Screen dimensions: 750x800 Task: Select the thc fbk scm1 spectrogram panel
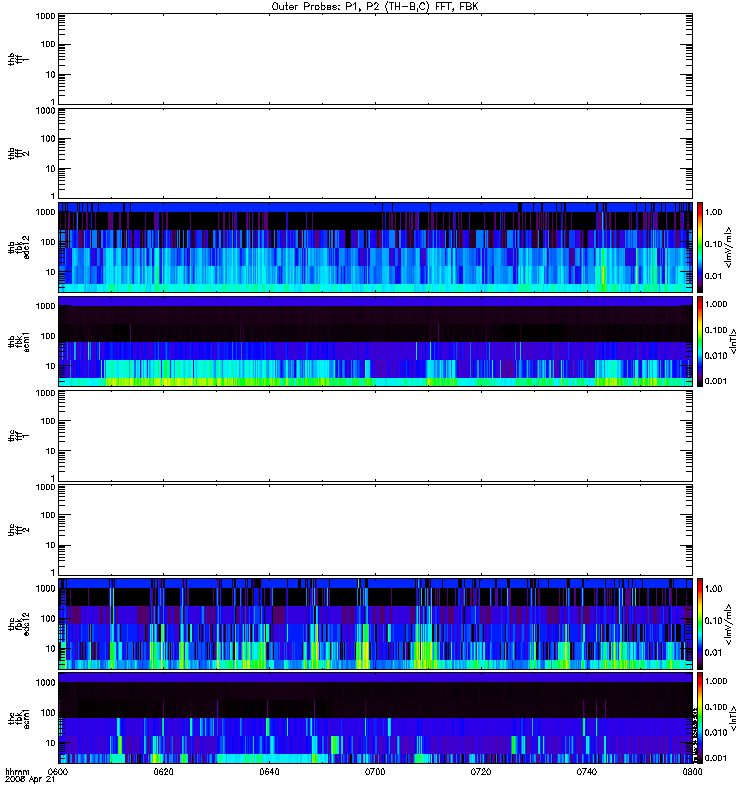[x=375, y=718]
